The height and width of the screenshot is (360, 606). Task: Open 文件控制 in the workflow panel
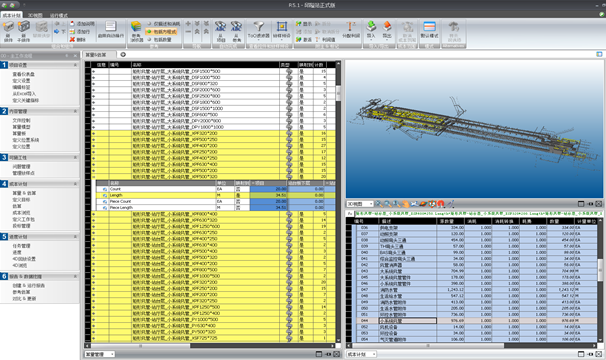(x=21, y=120)
